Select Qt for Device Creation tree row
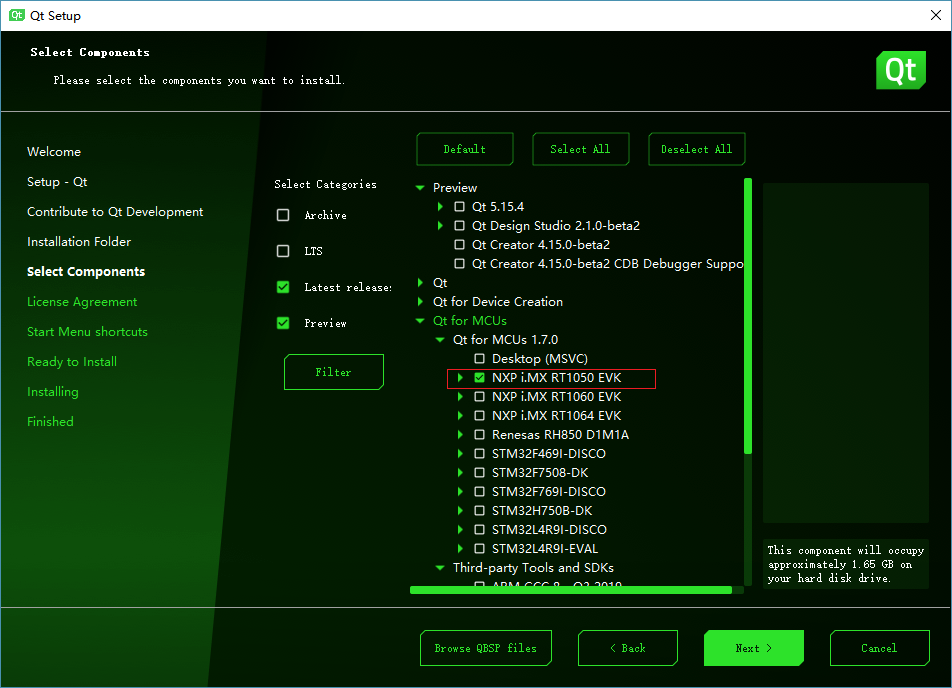 tap(498, 301)
